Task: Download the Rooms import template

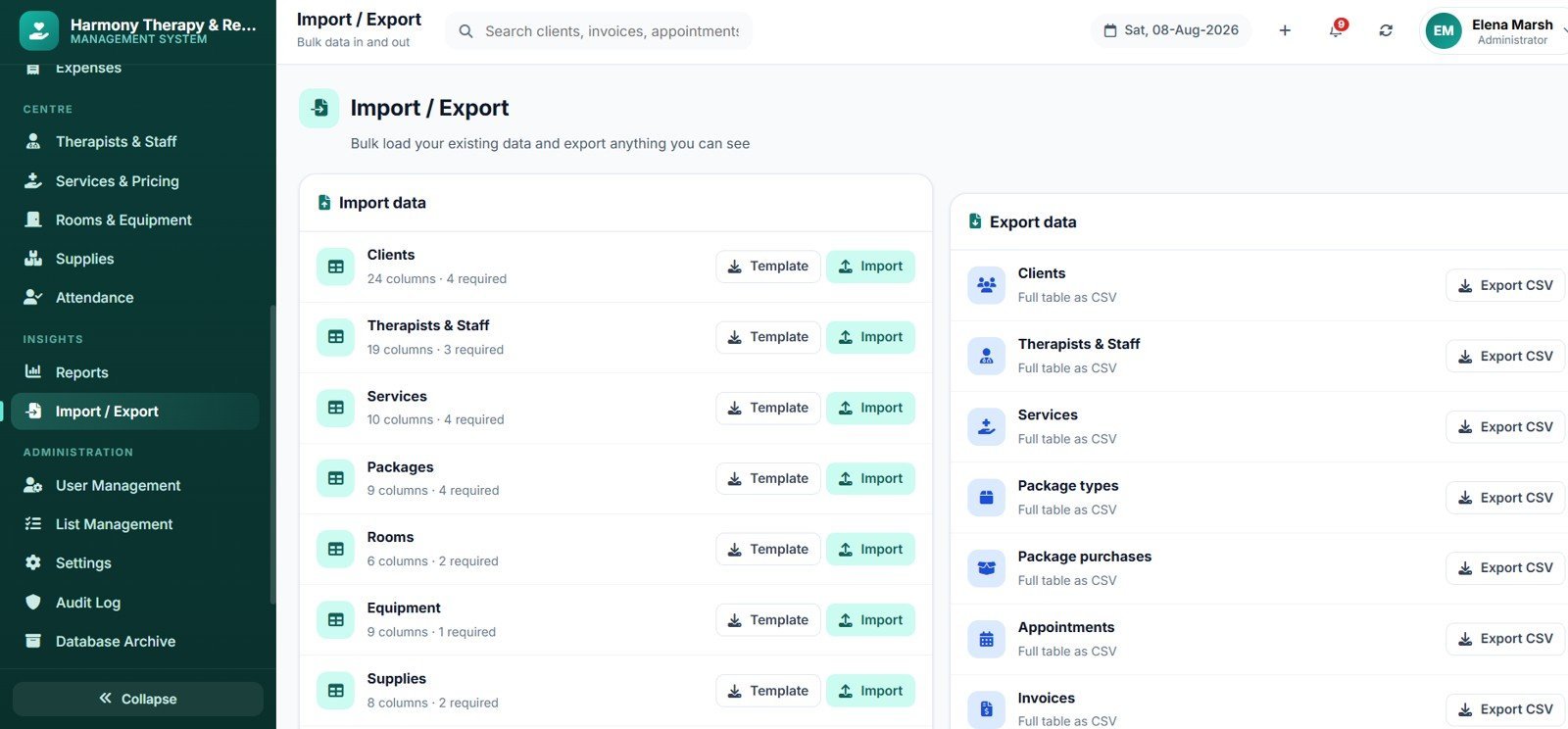Action: point(768,549)
